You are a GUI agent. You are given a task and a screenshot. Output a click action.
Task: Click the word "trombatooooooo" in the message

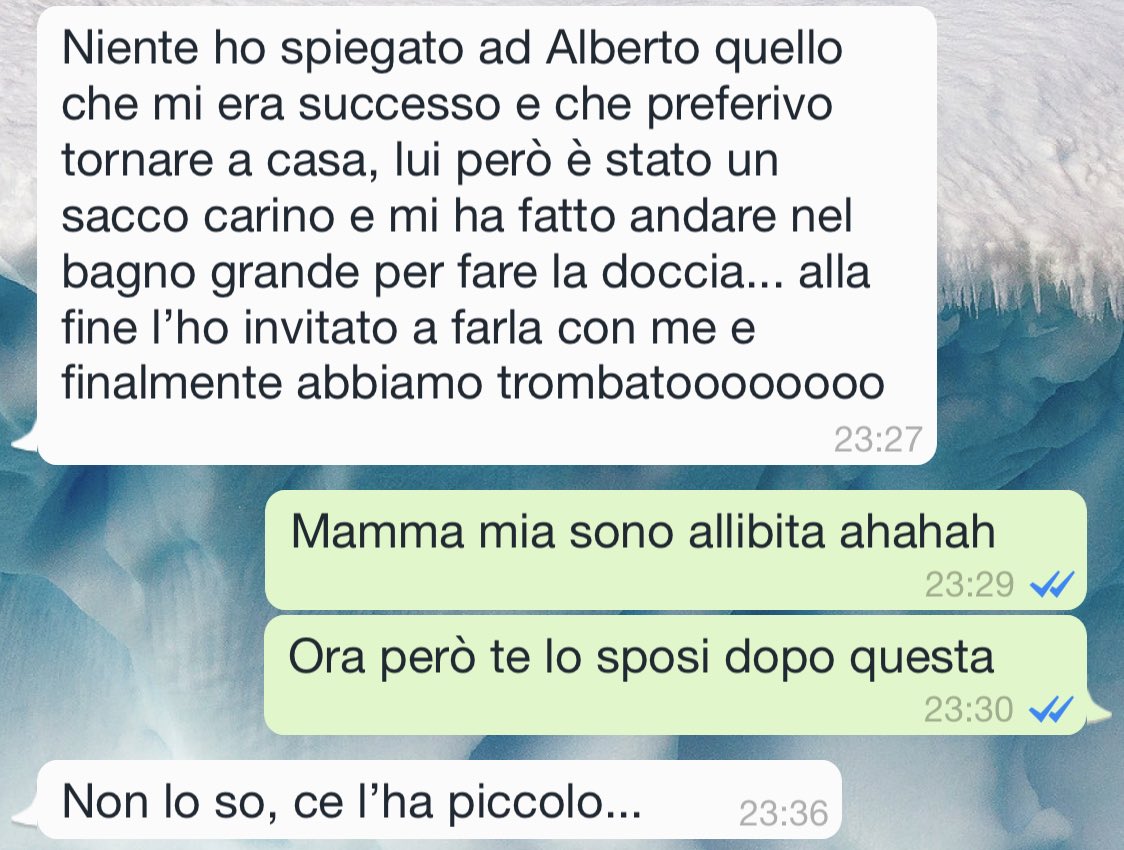(x=691, y=383)
